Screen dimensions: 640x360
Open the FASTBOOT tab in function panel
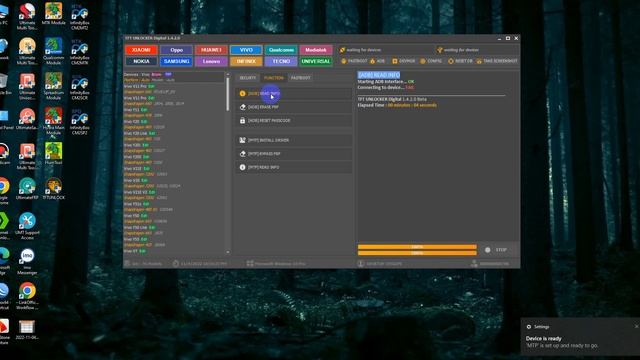tap(300, 78)
